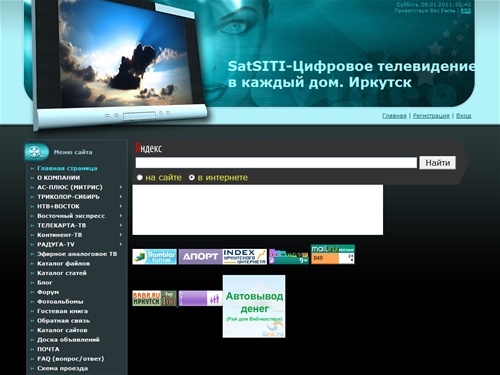The image size is (500, 375).
Task: Expand the Восточный экспресс submenu arrow
Action: pyautogui.click(x=121, y=216)
